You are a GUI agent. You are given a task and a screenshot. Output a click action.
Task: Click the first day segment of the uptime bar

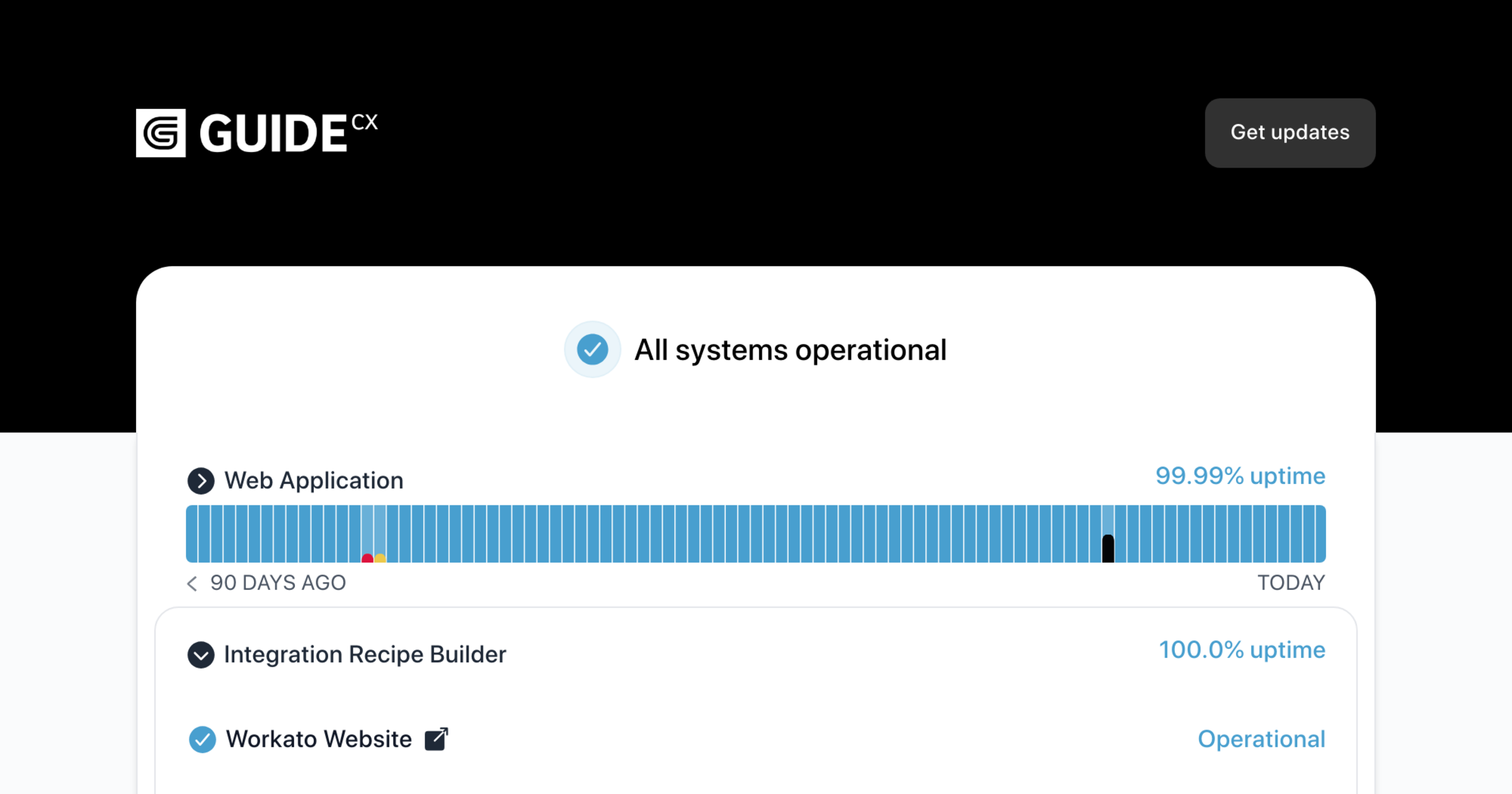coord(192,534)
